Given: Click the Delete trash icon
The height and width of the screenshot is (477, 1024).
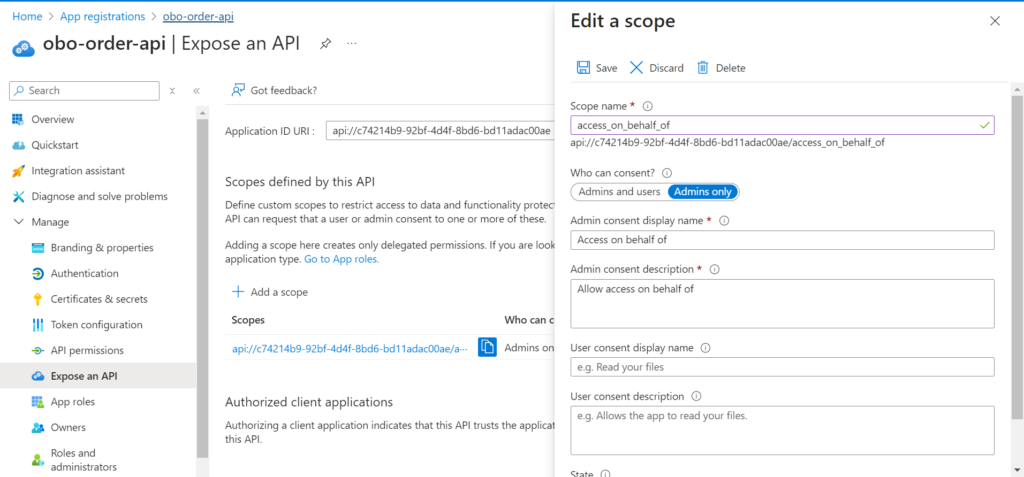Looking at the screenshot, I should click(703, 68).
